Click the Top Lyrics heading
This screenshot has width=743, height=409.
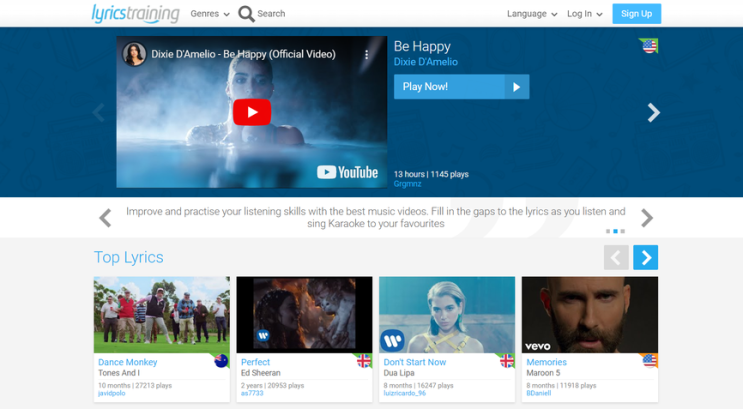[x=128, y=257]
